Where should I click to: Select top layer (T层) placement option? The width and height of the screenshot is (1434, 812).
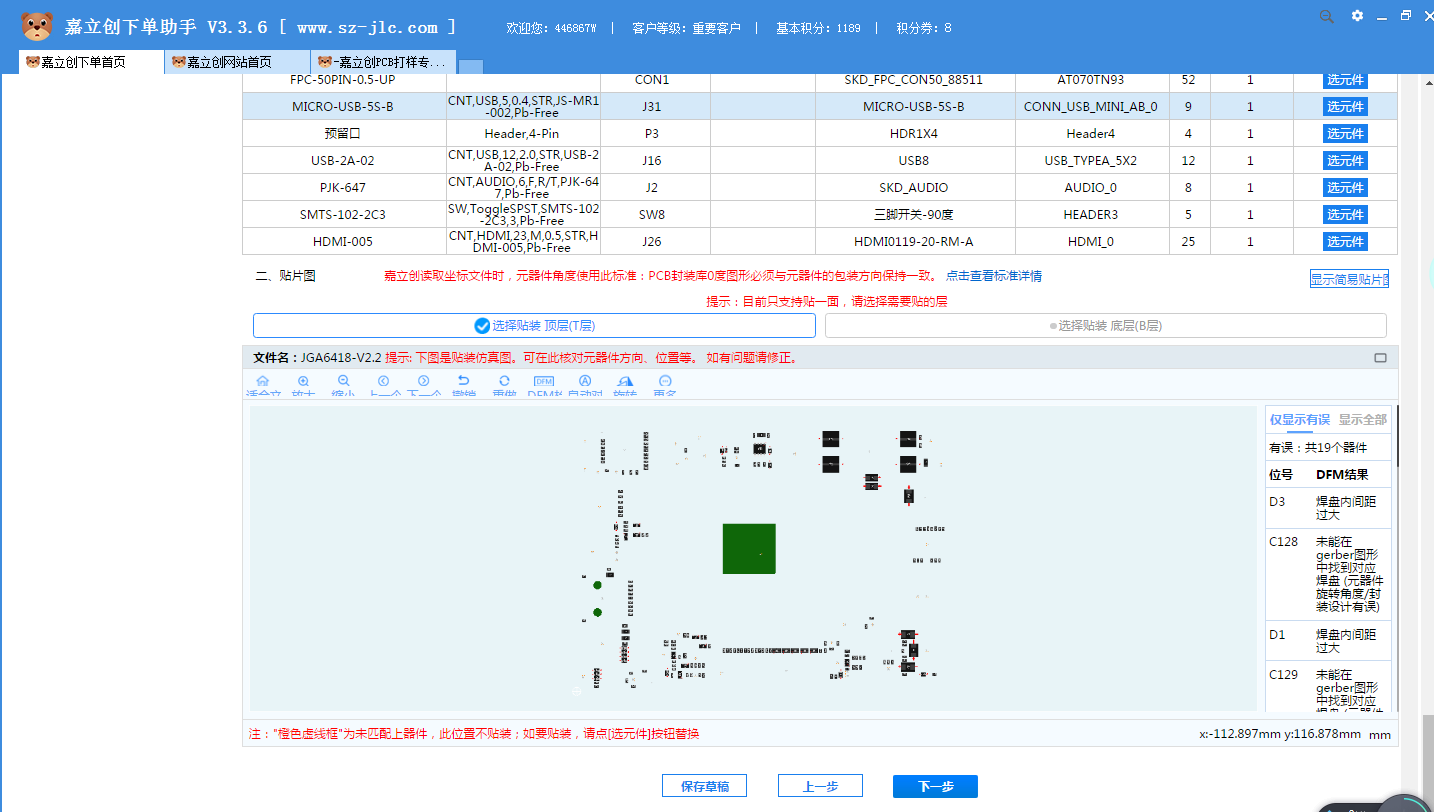coord(534,326)
